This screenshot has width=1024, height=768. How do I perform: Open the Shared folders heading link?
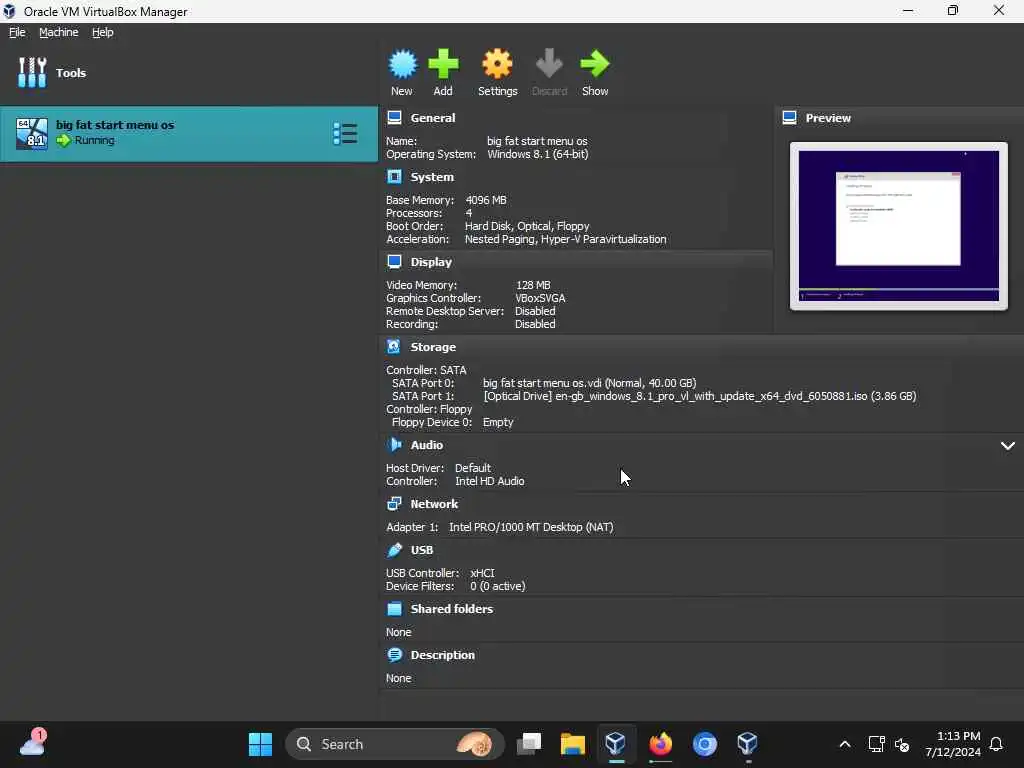coord(452,609)
